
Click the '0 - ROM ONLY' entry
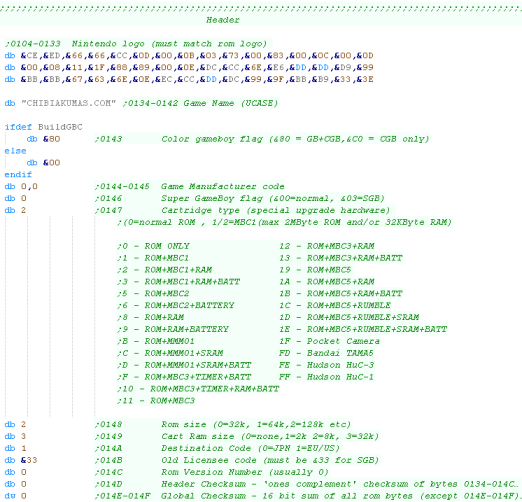[x=153, y=246]
